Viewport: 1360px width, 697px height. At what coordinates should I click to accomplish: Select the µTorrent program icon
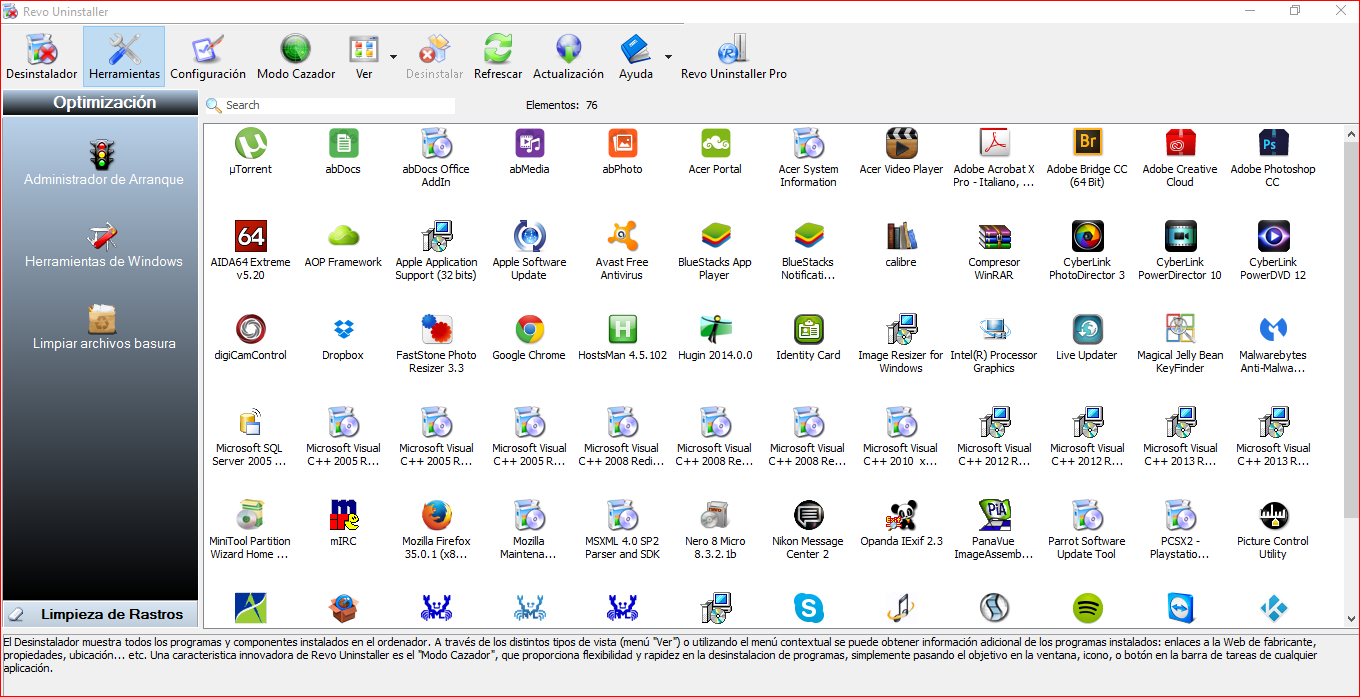[x=250, y=152]
